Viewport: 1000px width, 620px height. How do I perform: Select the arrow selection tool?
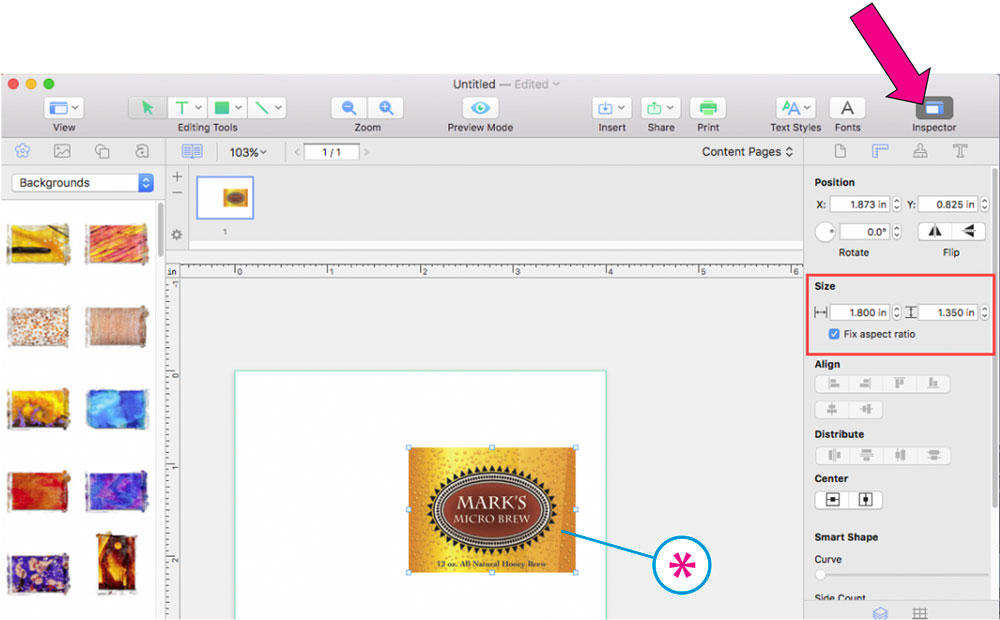click(147, 108)
